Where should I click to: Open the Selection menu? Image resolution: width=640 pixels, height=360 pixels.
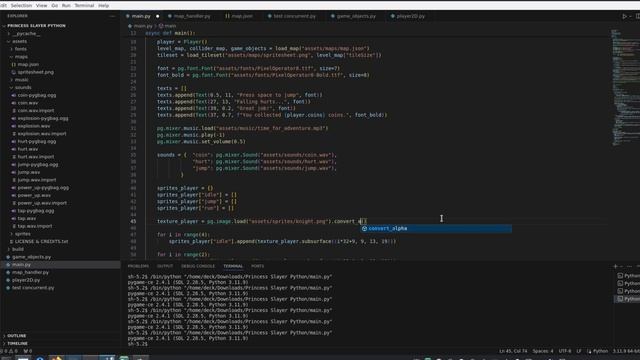click(21, 5)
